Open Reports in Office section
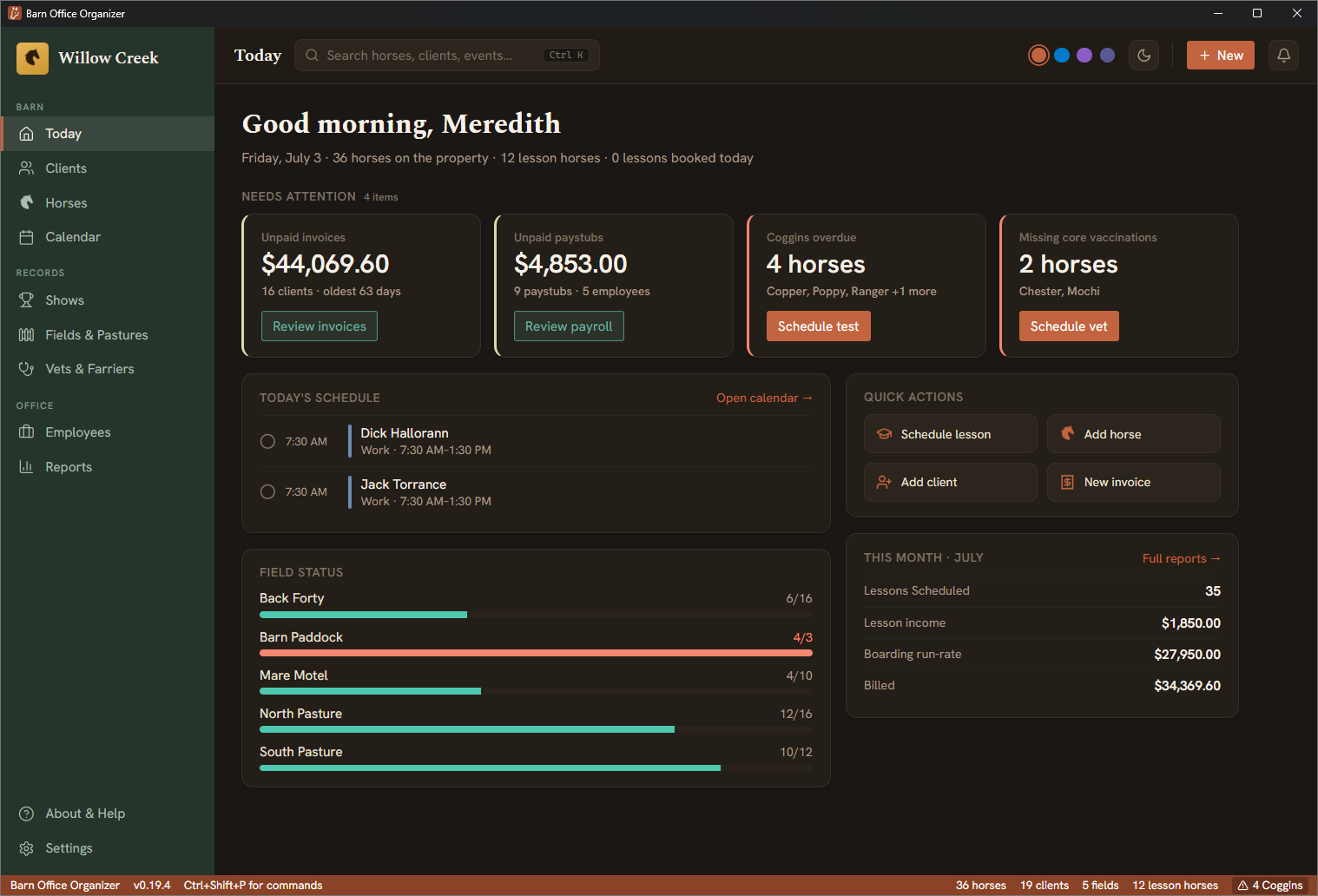The width and height of the screenshot is (1318, 896). (x=108, y=467)
